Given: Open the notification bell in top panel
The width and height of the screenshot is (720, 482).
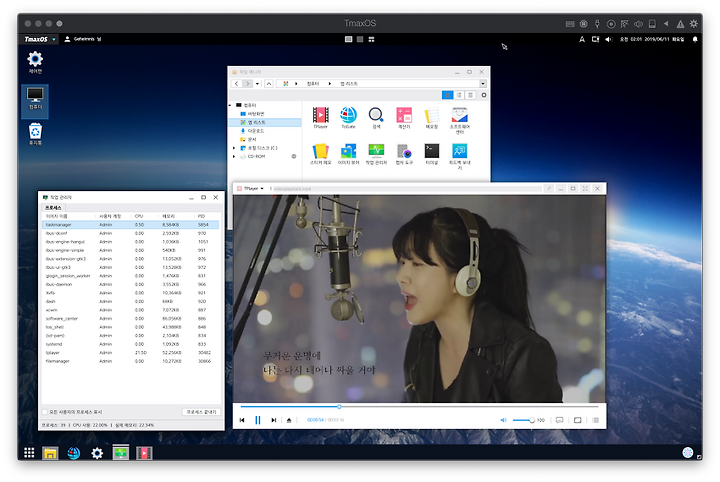Looking at the screenshot, I should (695, 39).
